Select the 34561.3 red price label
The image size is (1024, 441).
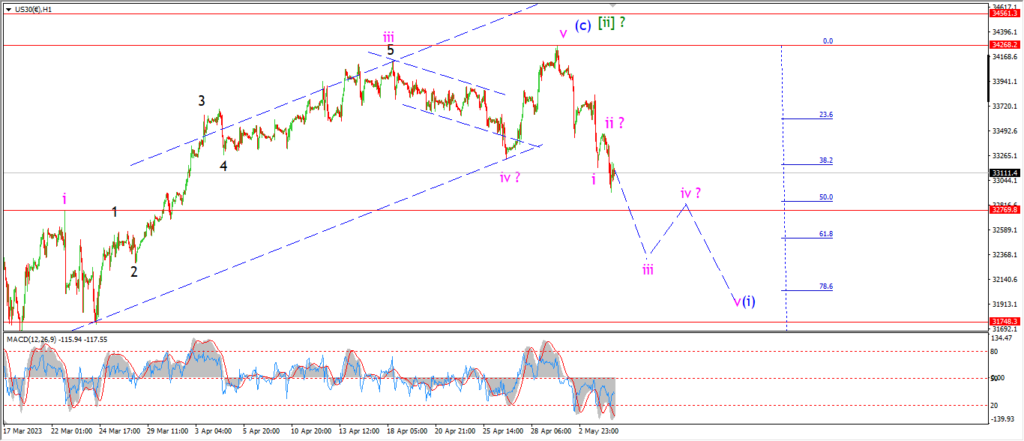[1002, 13]
